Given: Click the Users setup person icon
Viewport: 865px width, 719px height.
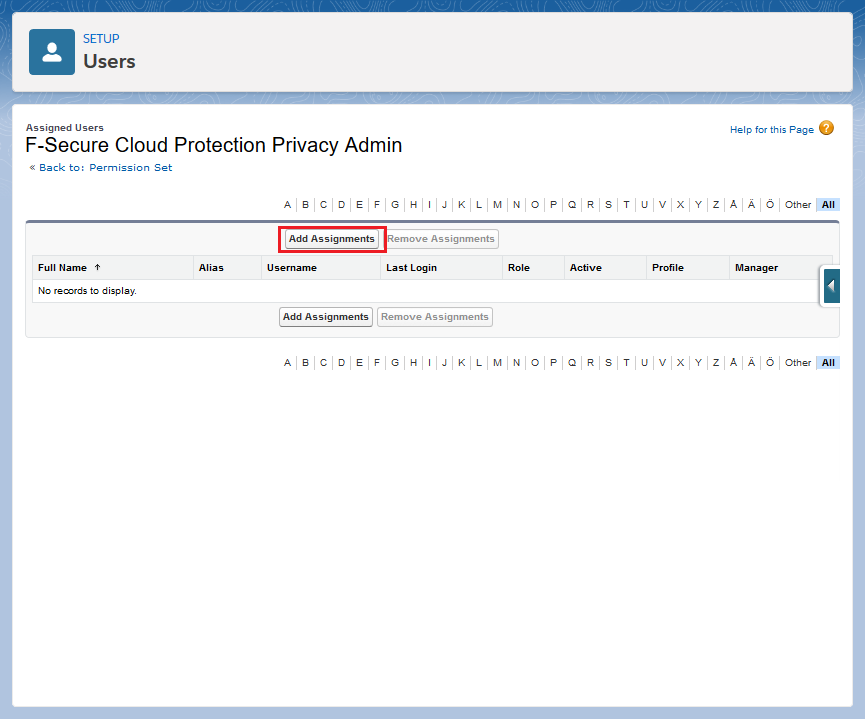Looking at the screenshot, I should coord(52,52).
